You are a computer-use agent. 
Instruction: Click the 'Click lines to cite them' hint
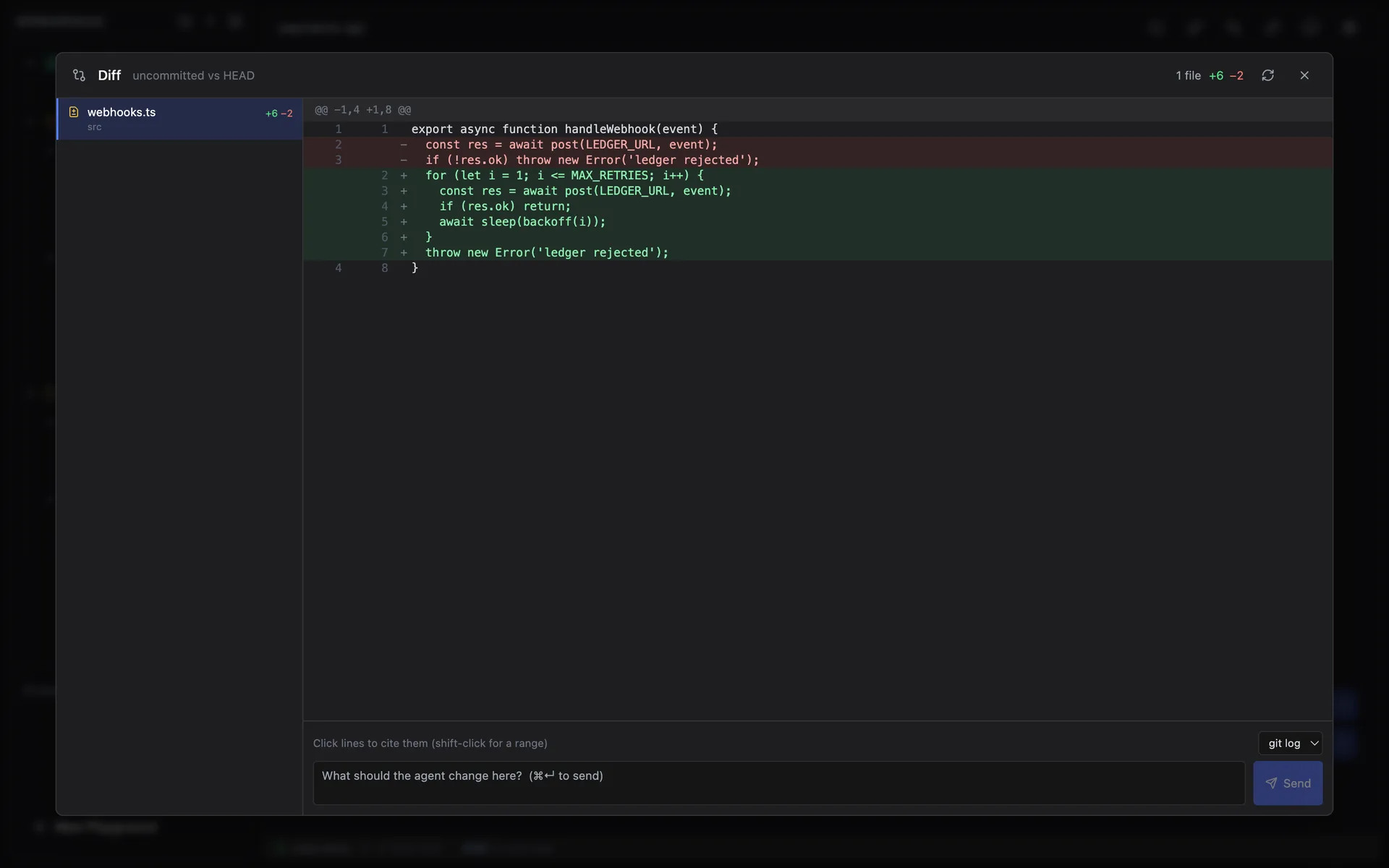coord(430,743)
